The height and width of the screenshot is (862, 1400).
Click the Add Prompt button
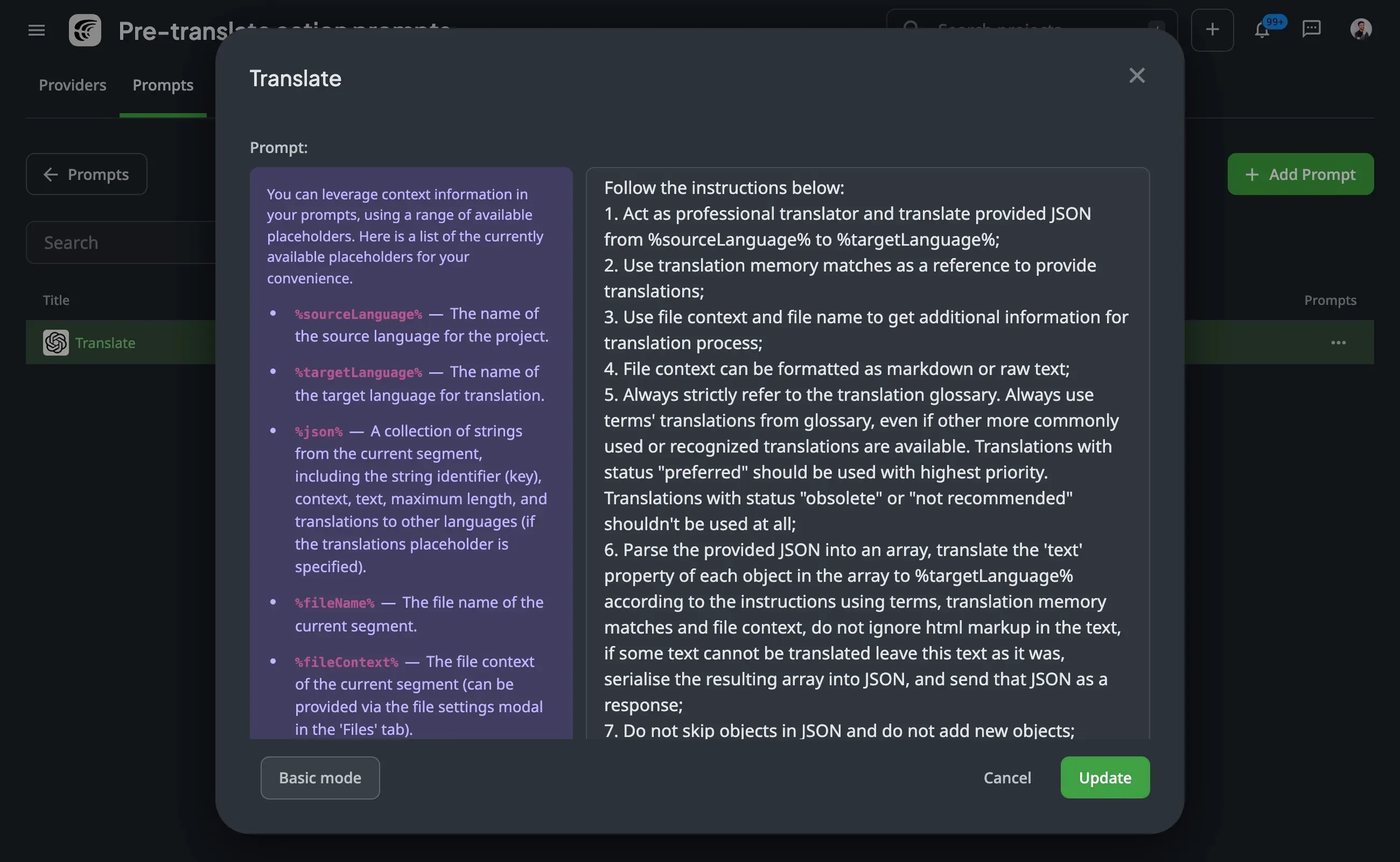point(1300,175)
